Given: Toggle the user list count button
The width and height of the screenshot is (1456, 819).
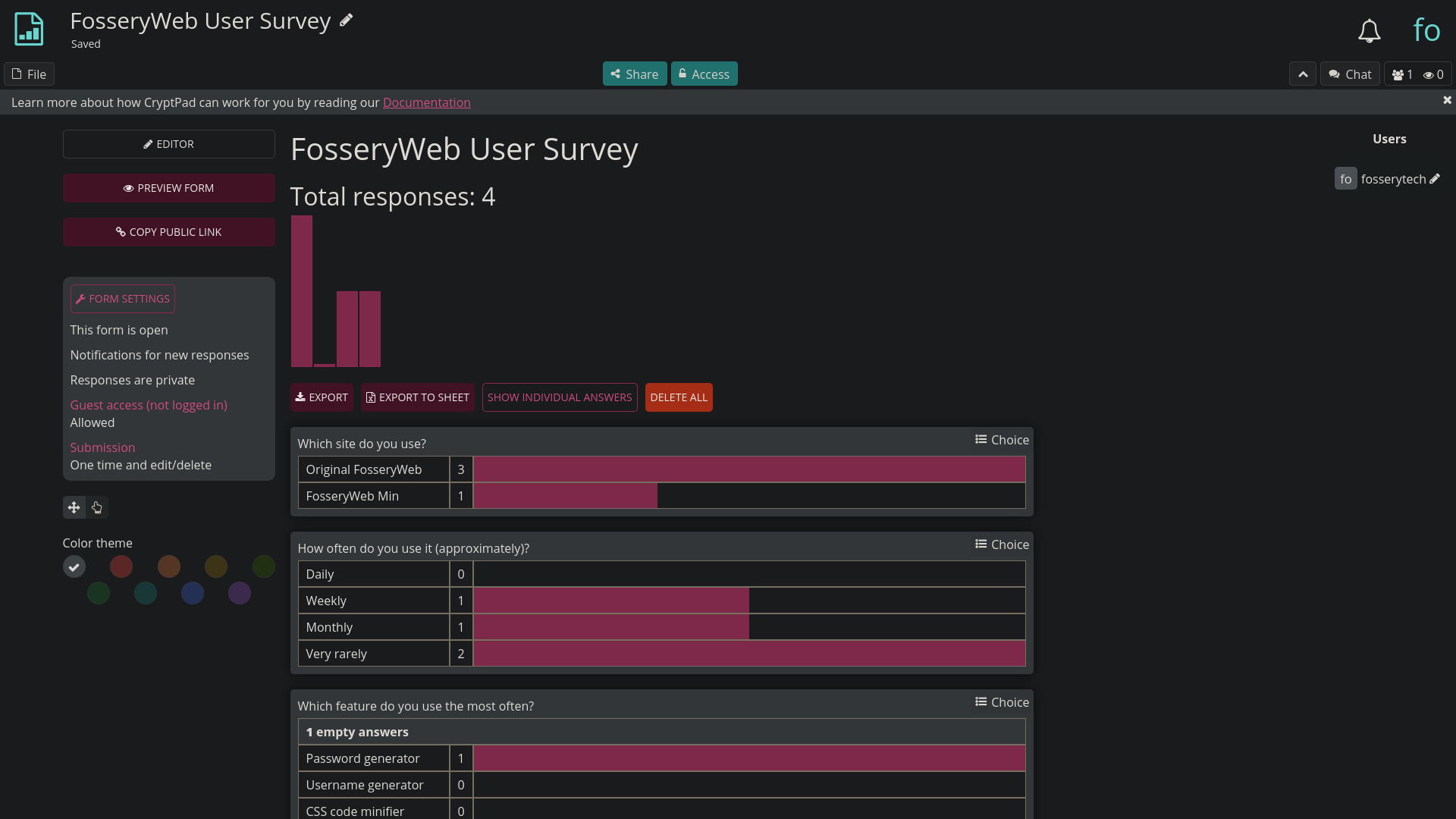Looking at the screenshot, I should click(1418, 74).
